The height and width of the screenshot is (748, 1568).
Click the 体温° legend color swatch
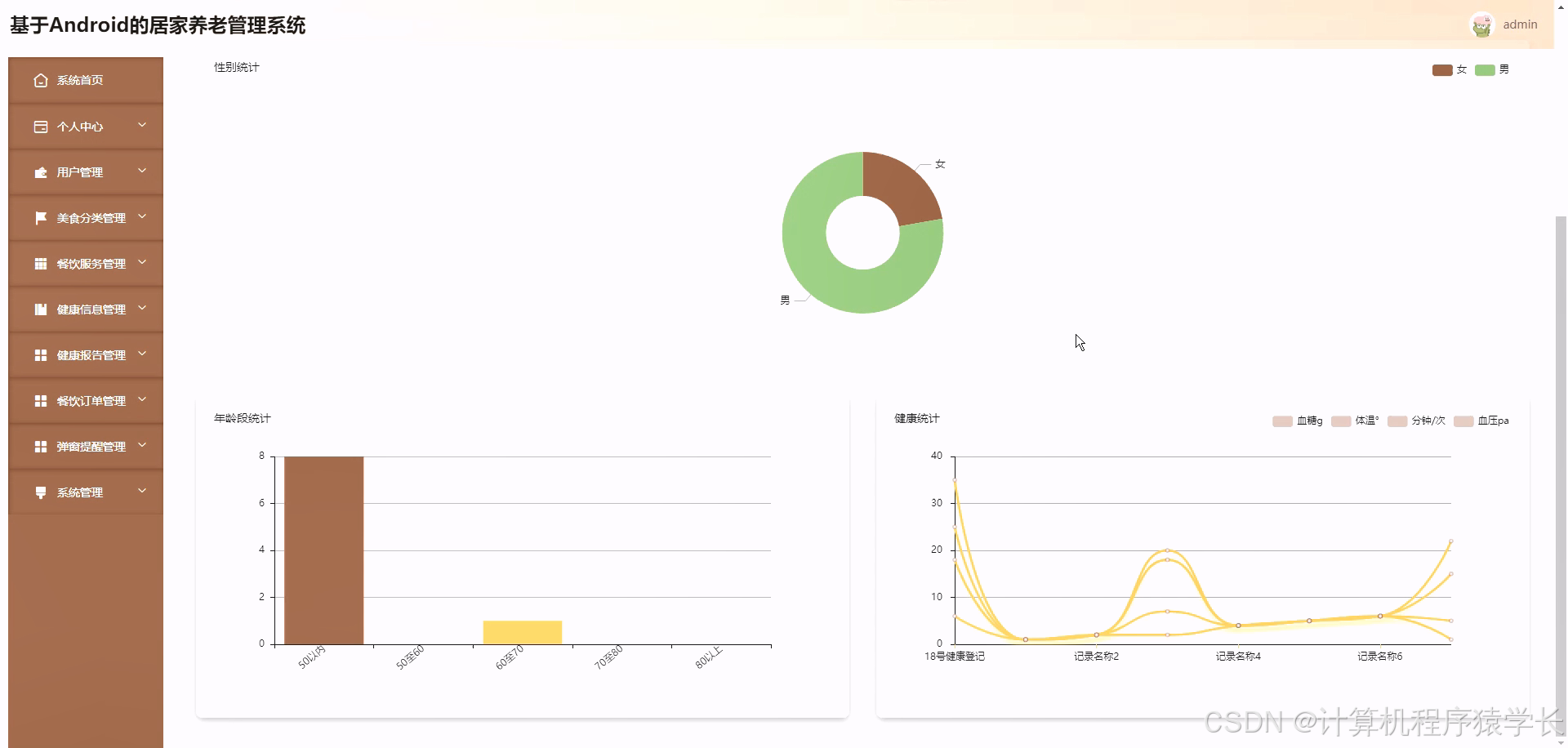click(1341, 421)
